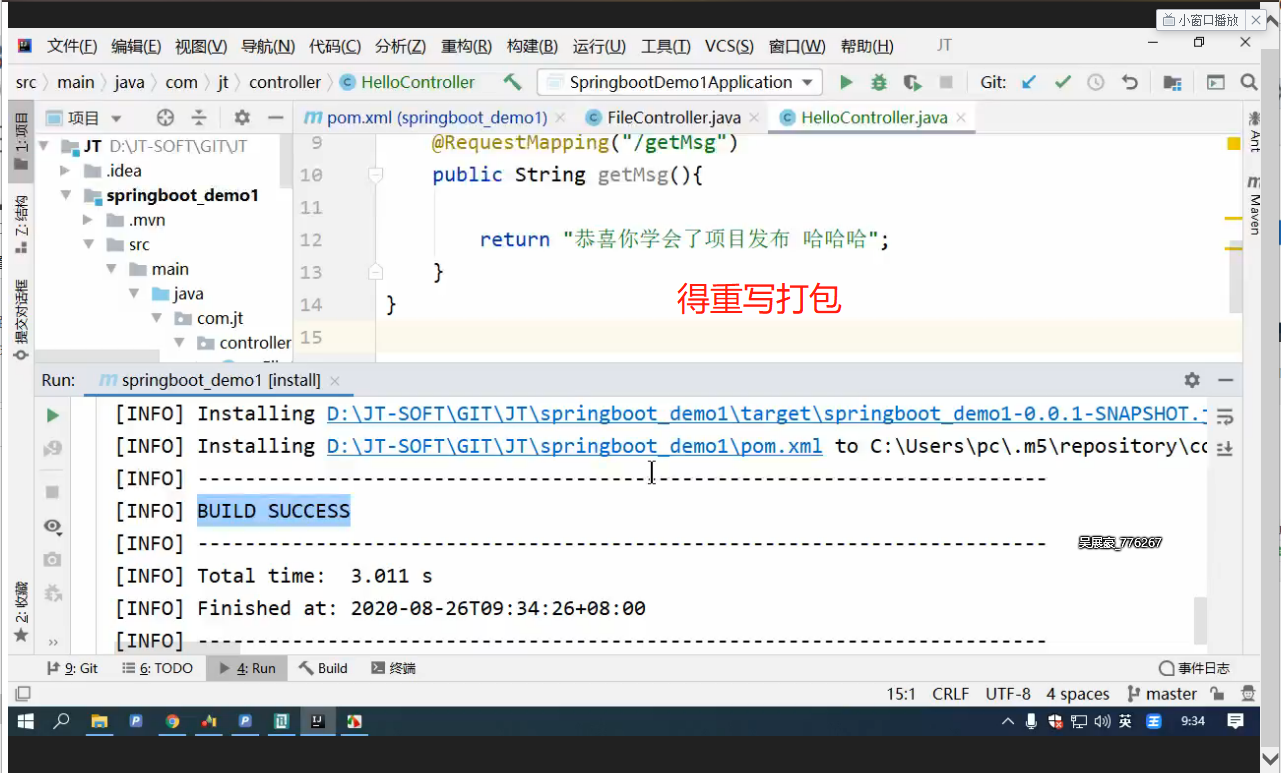Run SpringbootDemo1Application with the green play icon
Image resolution: width=1281 pixels, height=773 pixels.
pyautogui.click(x=846, y=82)
